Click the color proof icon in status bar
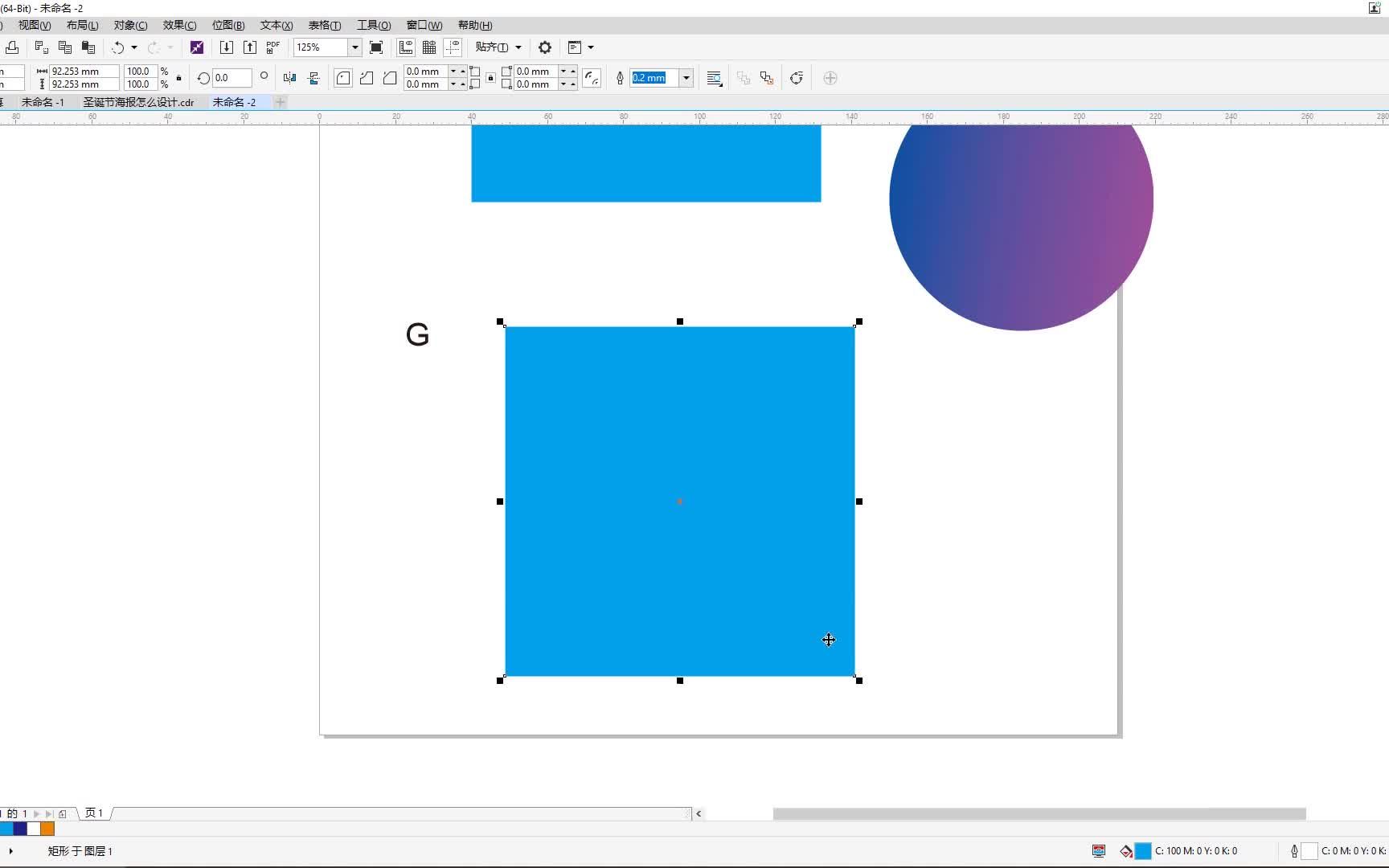1389x868 pixels. (x=1099, y=851)
